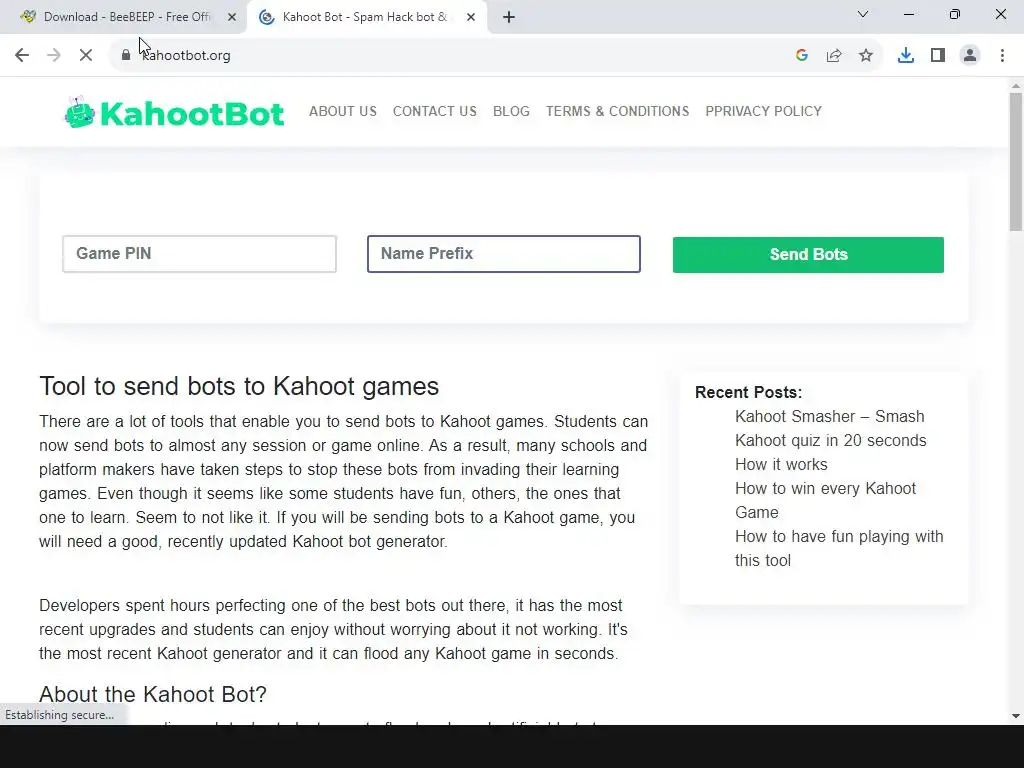Click the forward navigation arrow
The height and width of the screenshot is (768, 1024).
tap(54, 56)
